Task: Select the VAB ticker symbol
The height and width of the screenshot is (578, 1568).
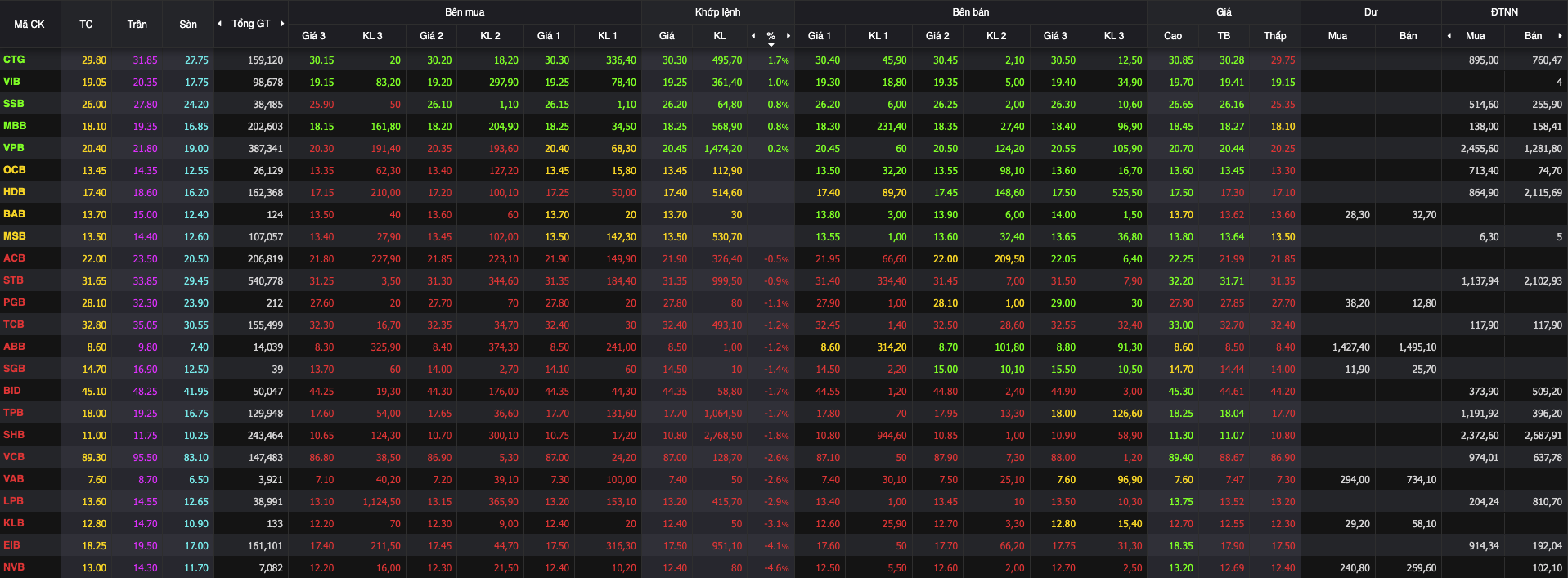Action: [x=14, y=479]
